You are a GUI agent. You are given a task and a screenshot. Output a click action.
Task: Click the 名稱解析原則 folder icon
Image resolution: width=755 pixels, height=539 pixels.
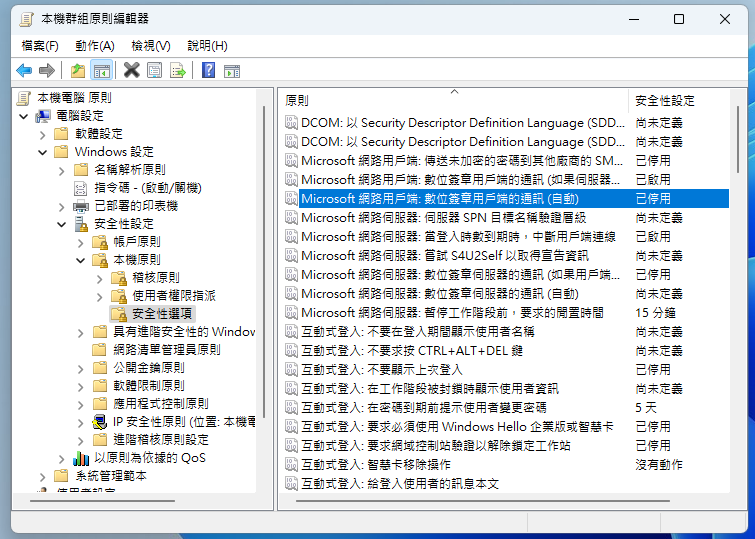tap(81, 170)
